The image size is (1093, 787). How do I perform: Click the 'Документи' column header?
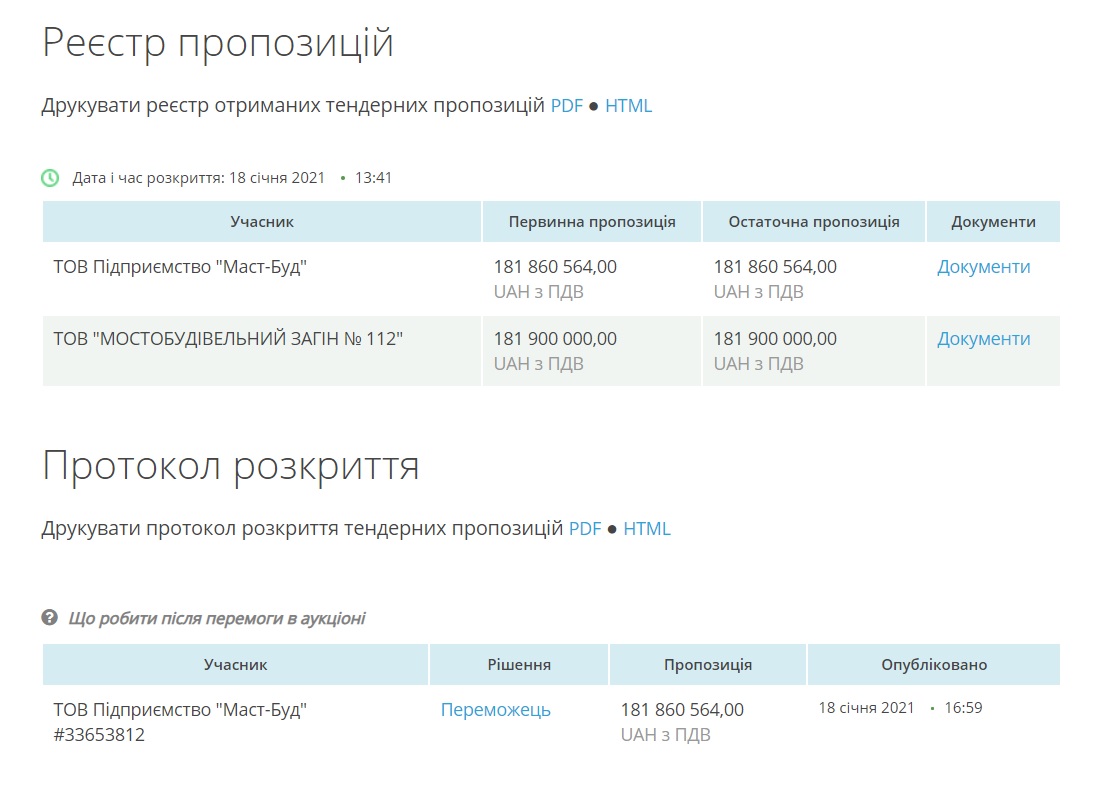point(993,222)
